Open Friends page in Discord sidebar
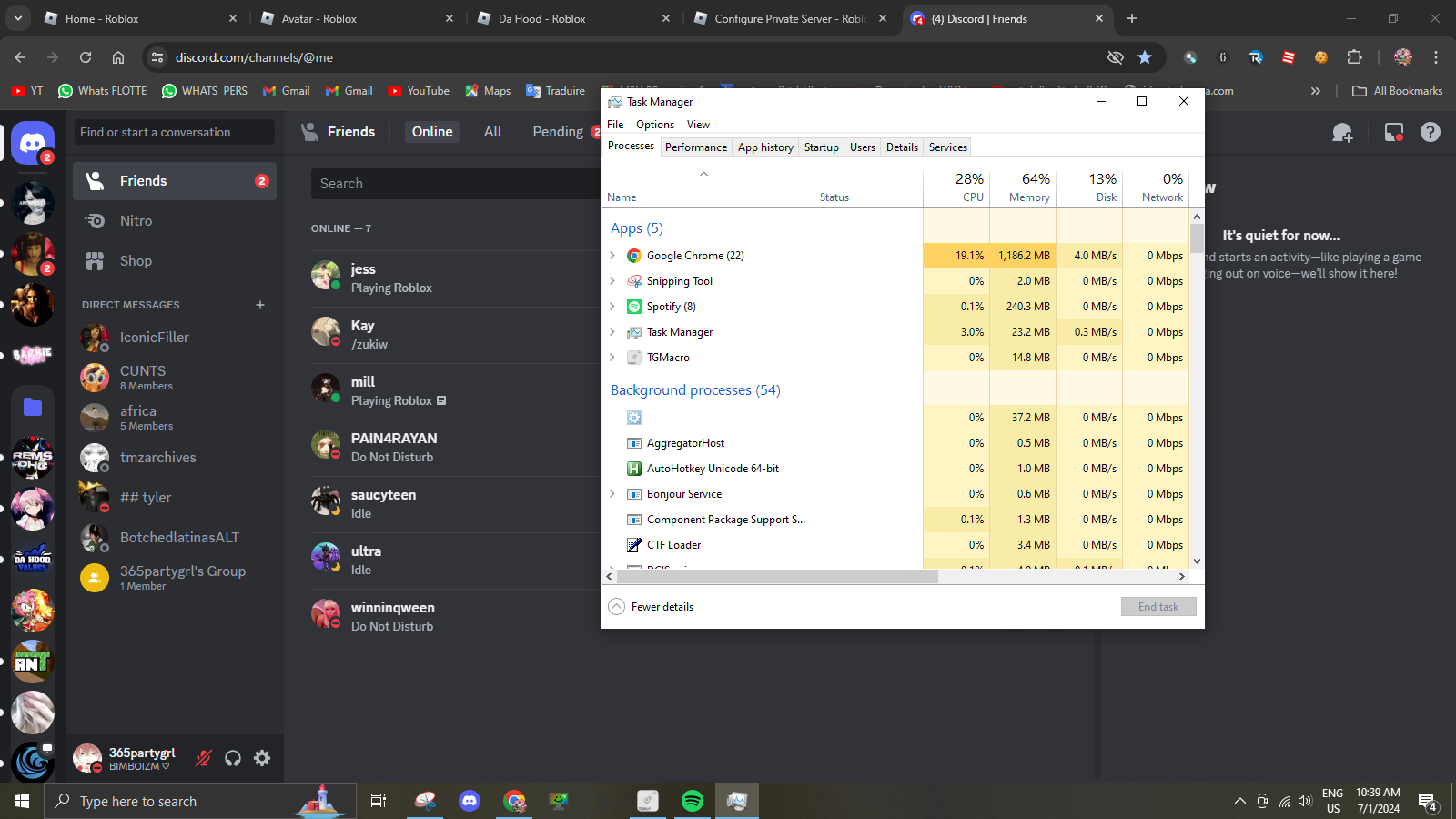The width and height of the screenshot is (1456, 819). (x=175, y=181)
